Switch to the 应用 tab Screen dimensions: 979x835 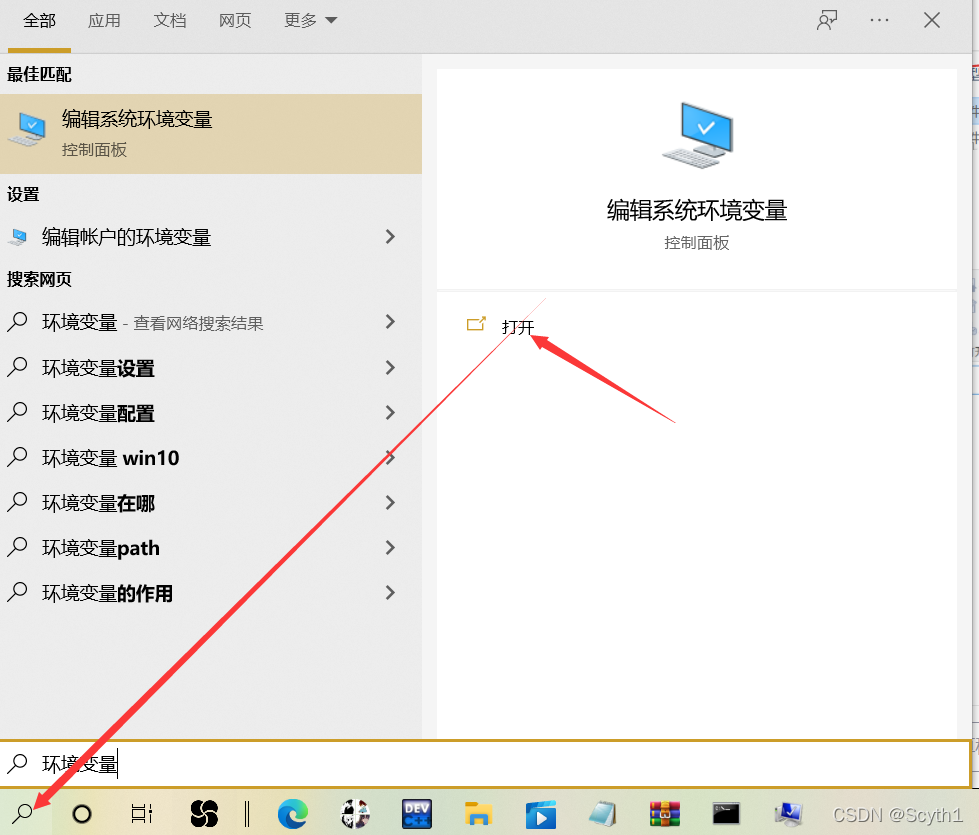tap(104, 21)
